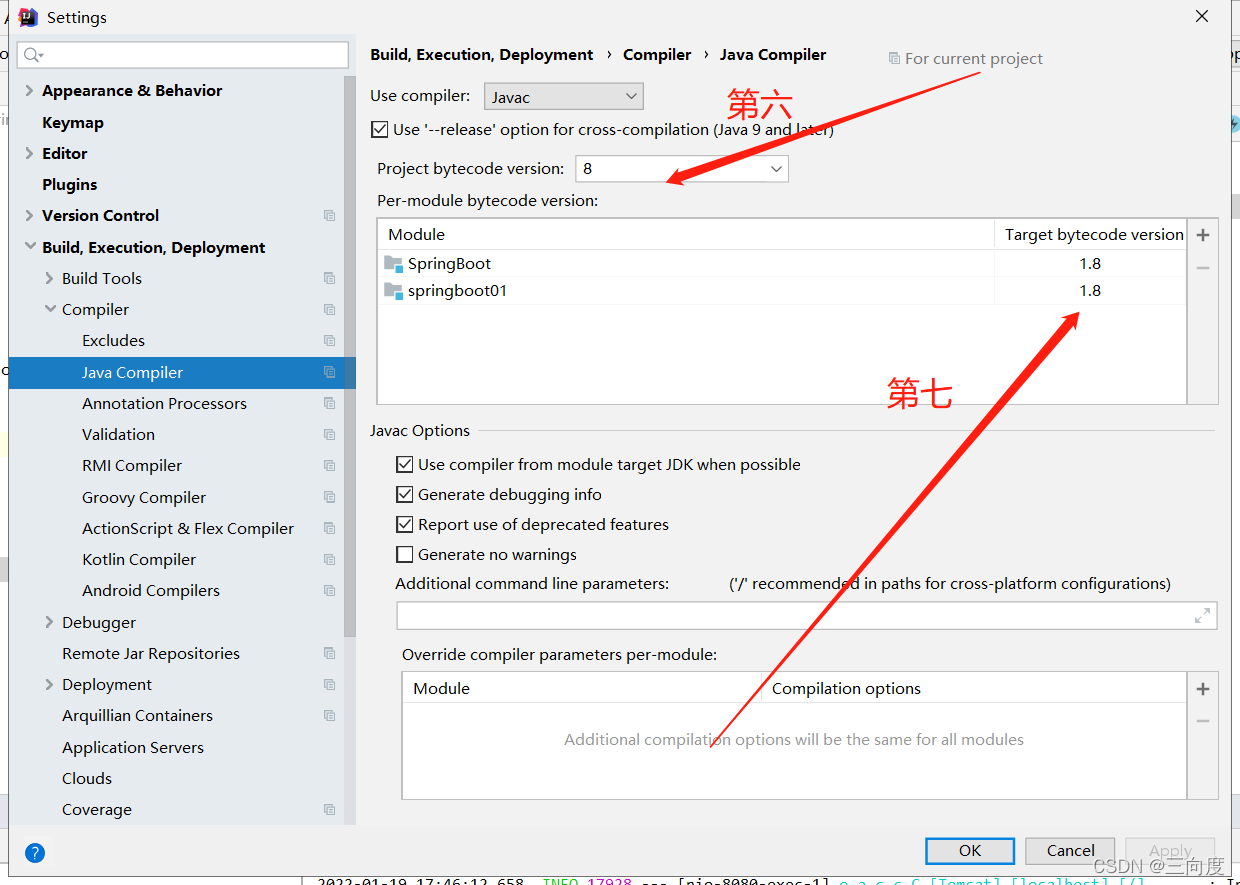Image resolution: width=1240 pixels, height=885 pixels.
Task: Click the project-level icon next to Build Tools
Action: point(329,278)
